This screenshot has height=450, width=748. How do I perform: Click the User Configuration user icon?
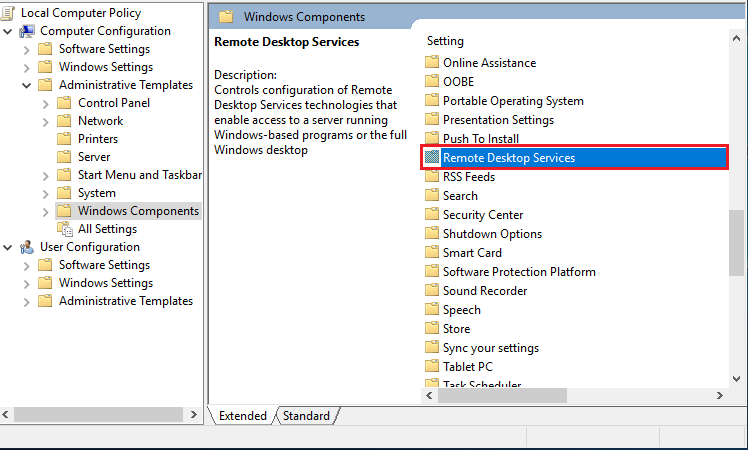click(x=27, y=247)
